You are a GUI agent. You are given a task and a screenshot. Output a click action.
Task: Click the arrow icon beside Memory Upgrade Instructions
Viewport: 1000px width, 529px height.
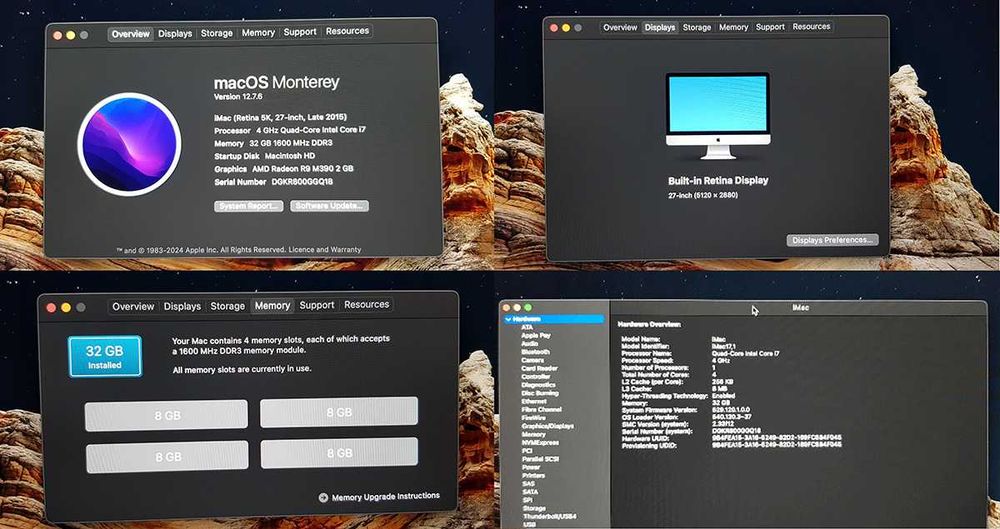pos(323,497)
